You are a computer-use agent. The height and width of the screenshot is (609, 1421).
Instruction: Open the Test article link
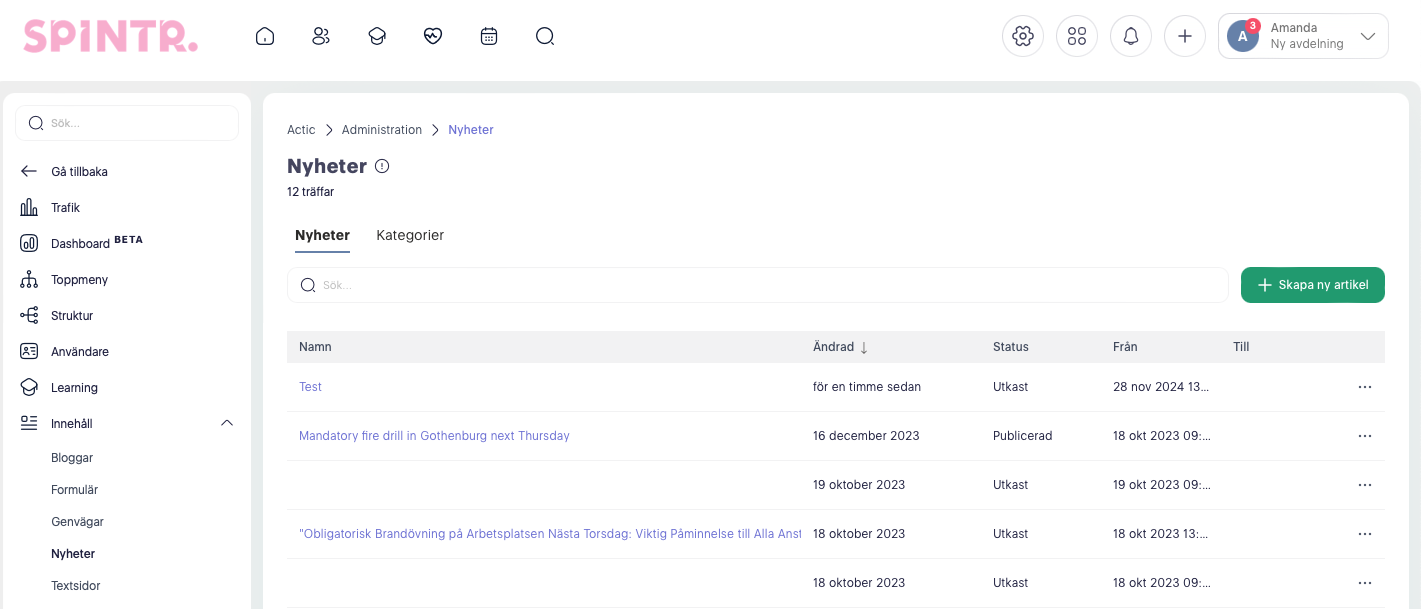click(x=310, y=387)
